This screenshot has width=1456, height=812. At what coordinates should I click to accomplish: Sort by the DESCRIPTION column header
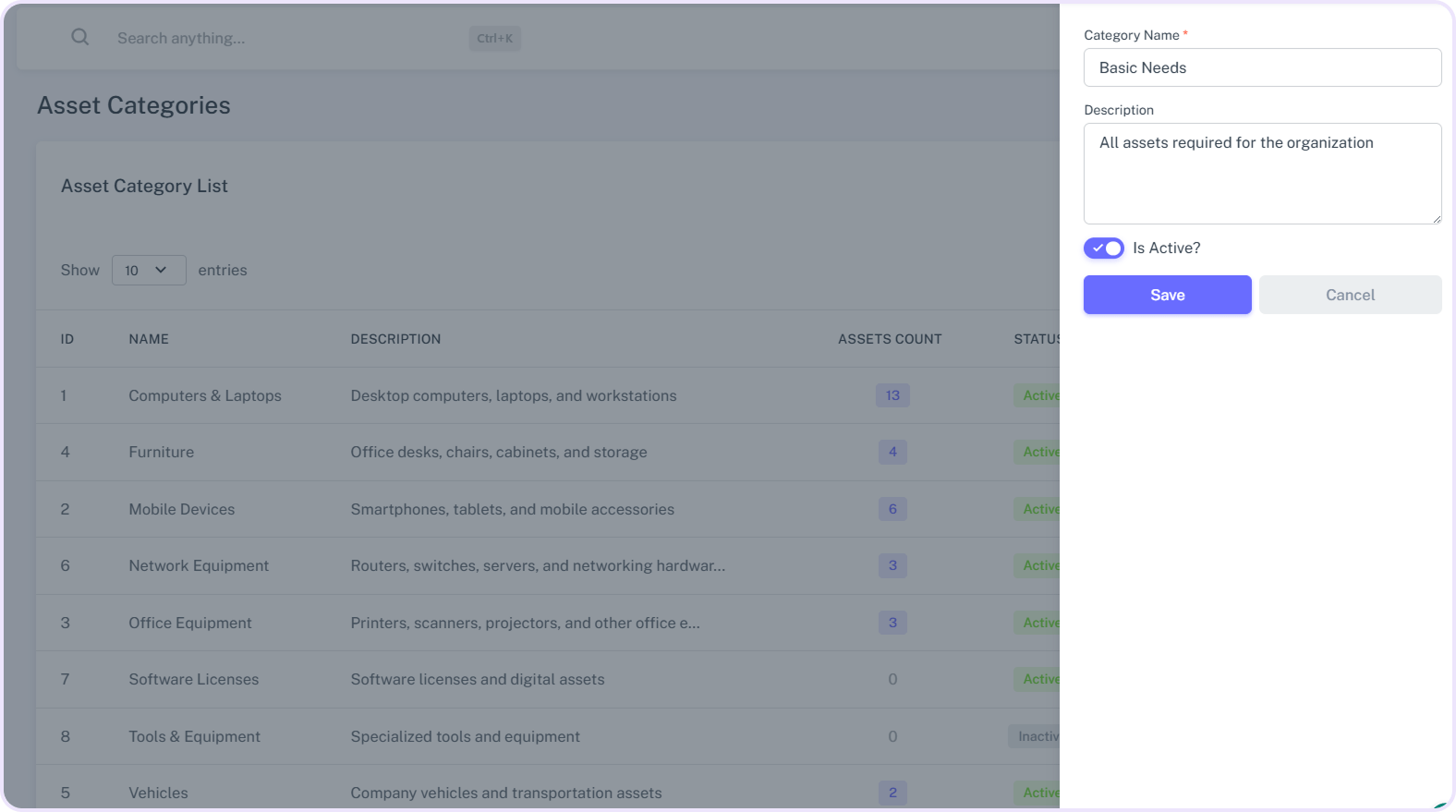coord(395,339)
